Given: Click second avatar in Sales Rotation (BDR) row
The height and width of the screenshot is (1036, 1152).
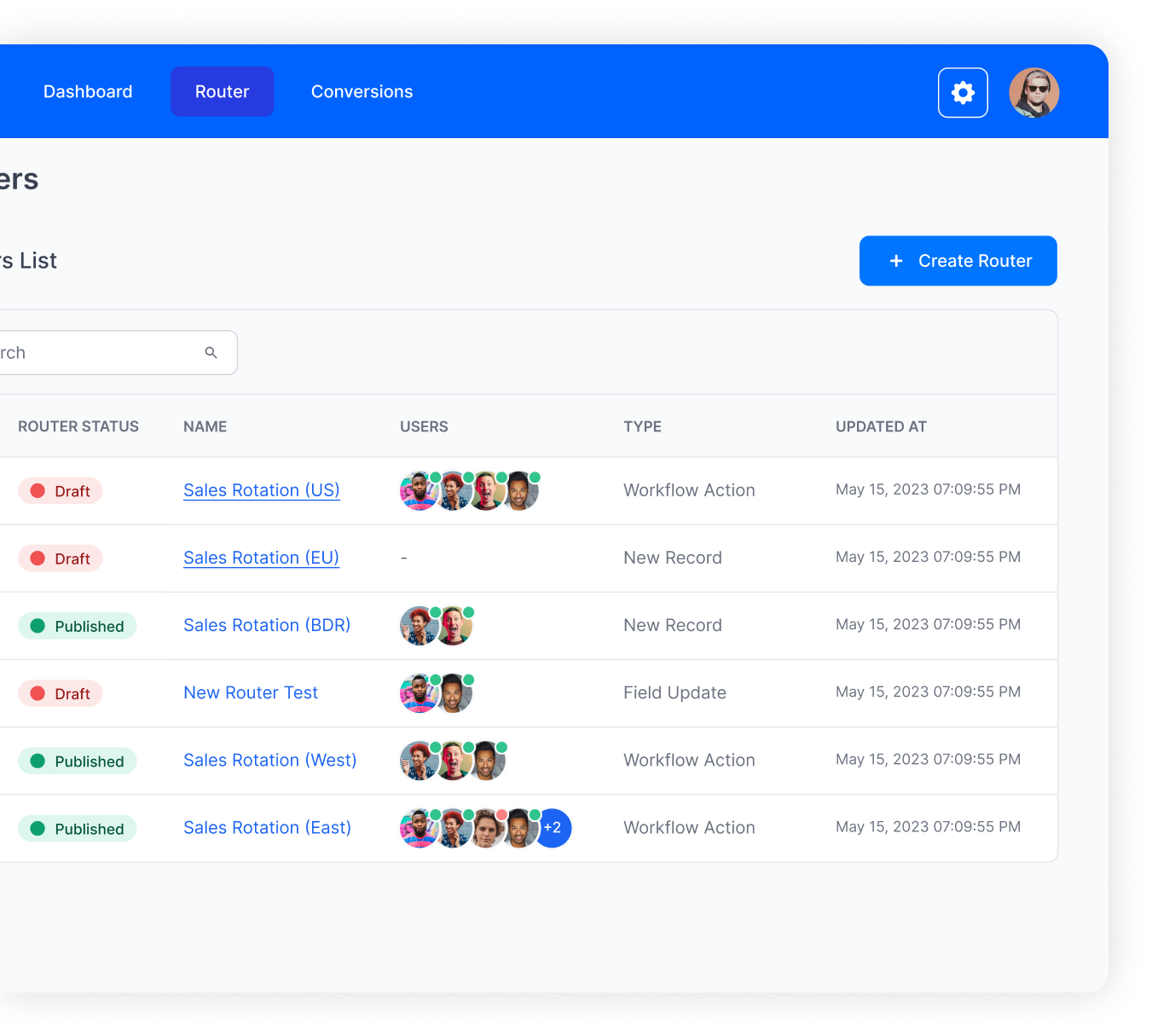Looking at the screenshot, I should [454, 626].
